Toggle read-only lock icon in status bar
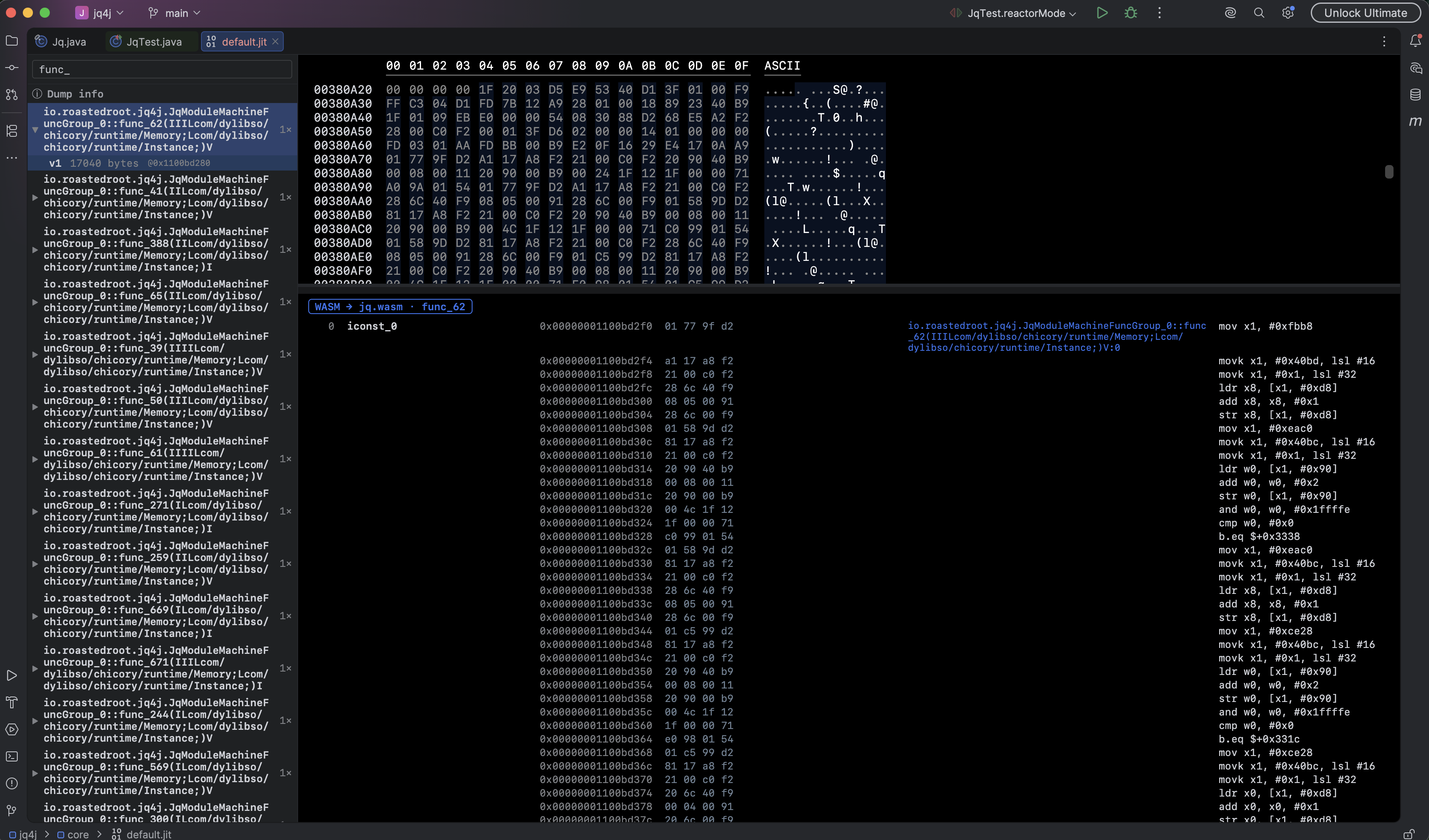The width and height of the screenshot is (1429, 840). [x=1409, y=834]
